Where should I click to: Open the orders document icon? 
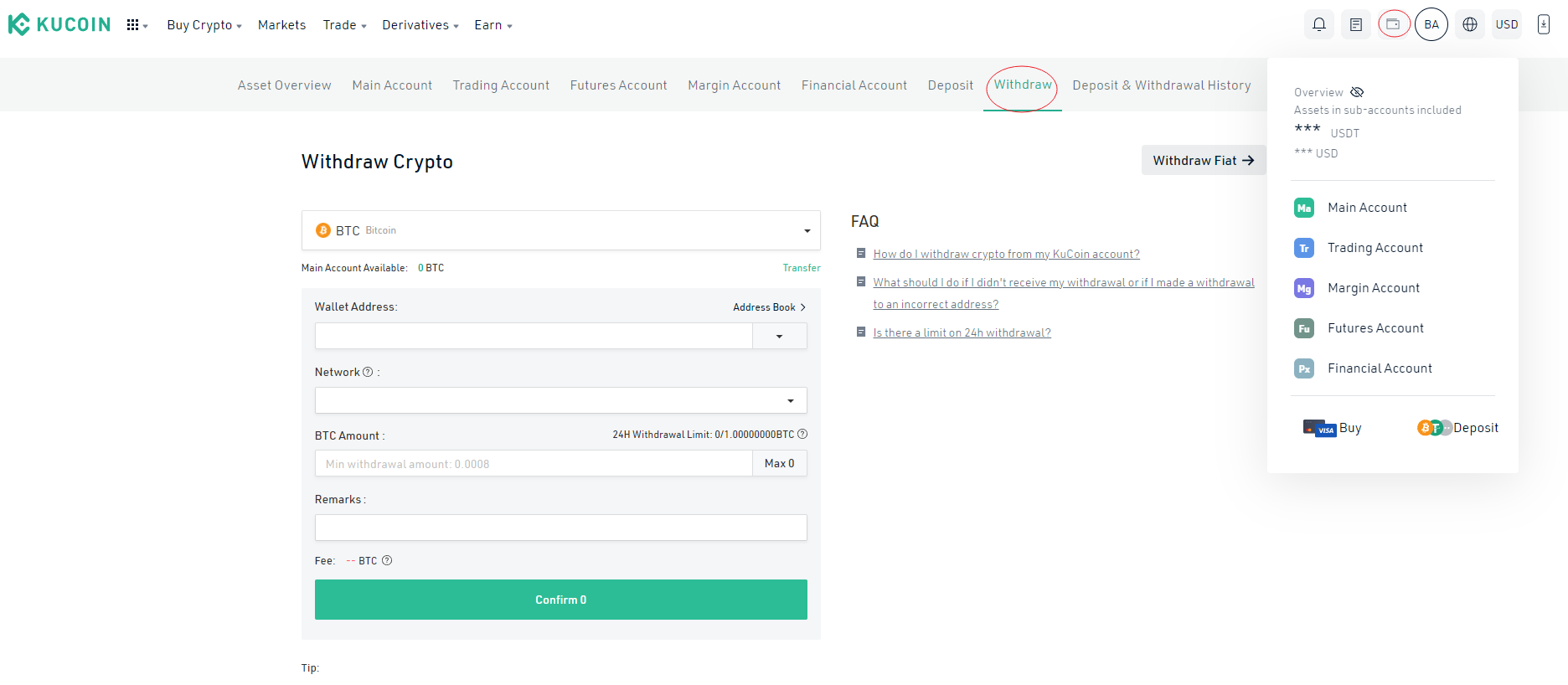pos(1356,24)
